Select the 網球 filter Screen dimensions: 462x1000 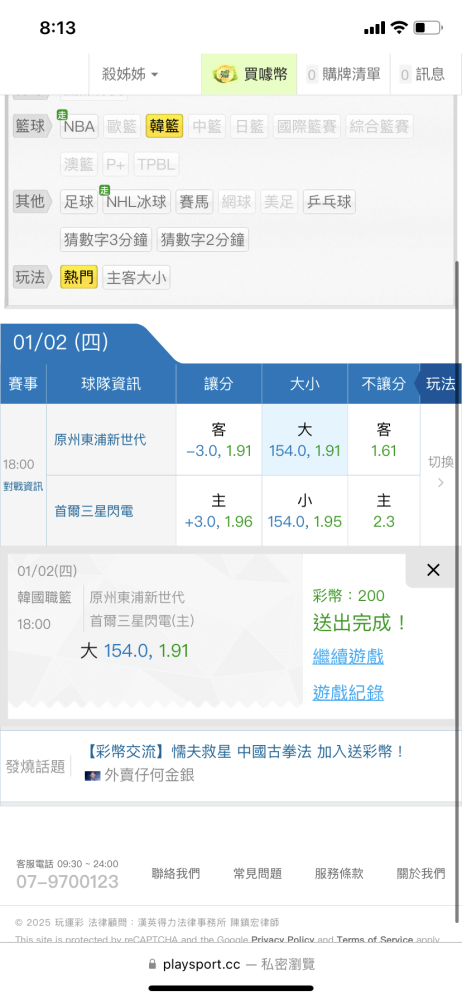pos(237,202)
